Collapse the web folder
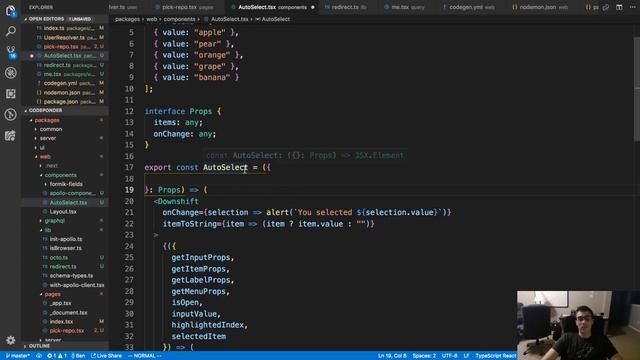The height and width of the screenshot is (360, 640). [45, 157]
